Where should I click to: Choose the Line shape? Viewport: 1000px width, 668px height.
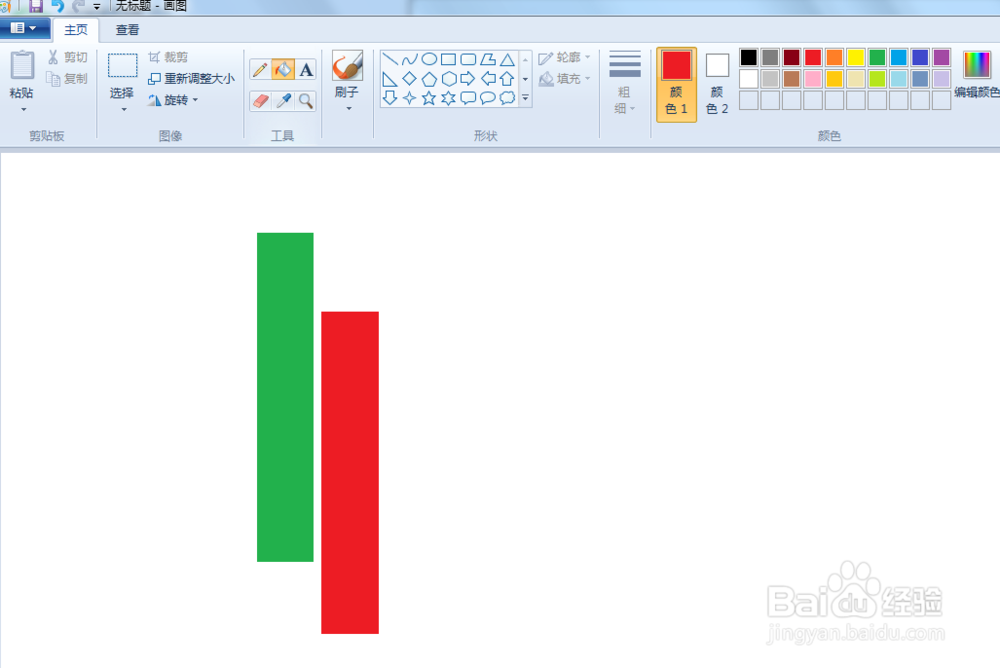(x=390, y=59)
